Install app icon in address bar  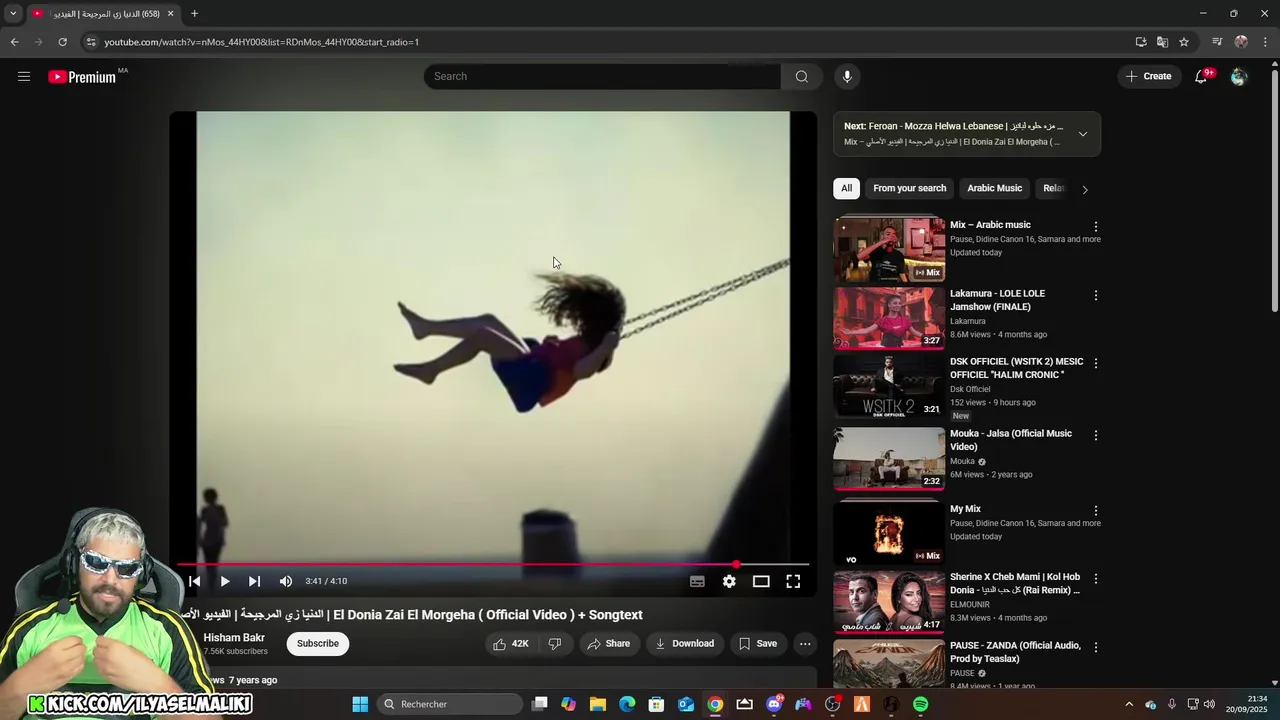[x=1141, y=42]
